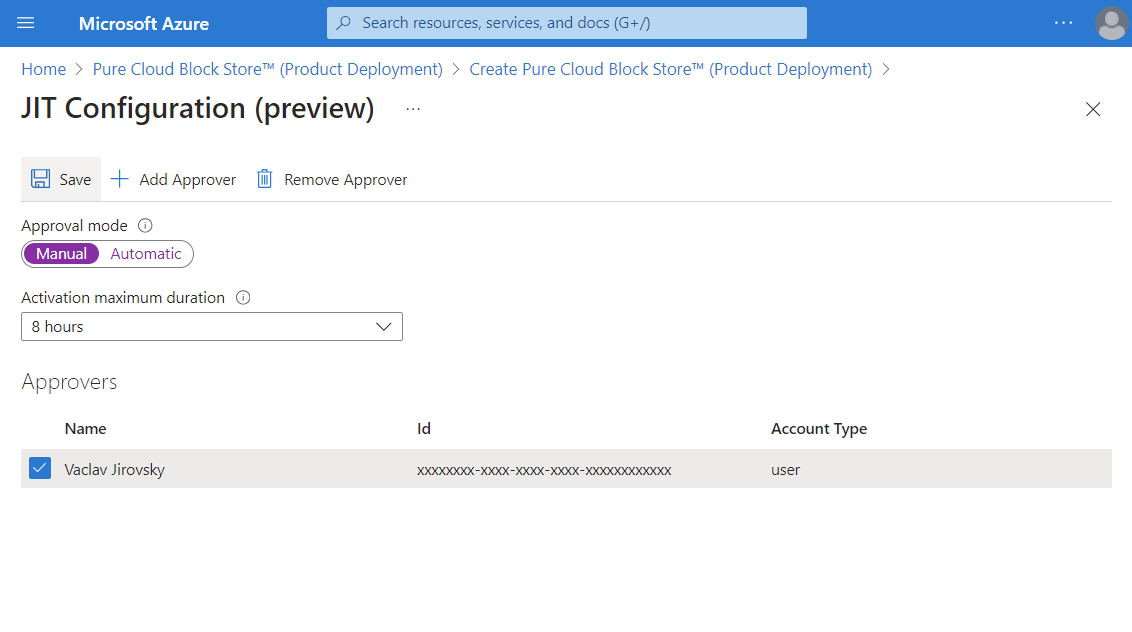
Task: Go to Home breadcrumb
Action: pyautogui.click(x=43, y=69)
